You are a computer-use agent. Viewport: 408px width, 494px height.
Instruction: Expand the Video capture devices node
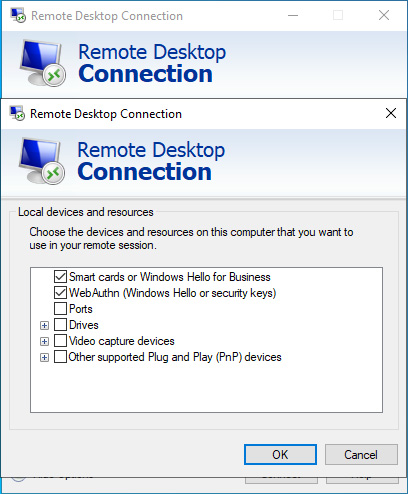(x=44, y=341)
